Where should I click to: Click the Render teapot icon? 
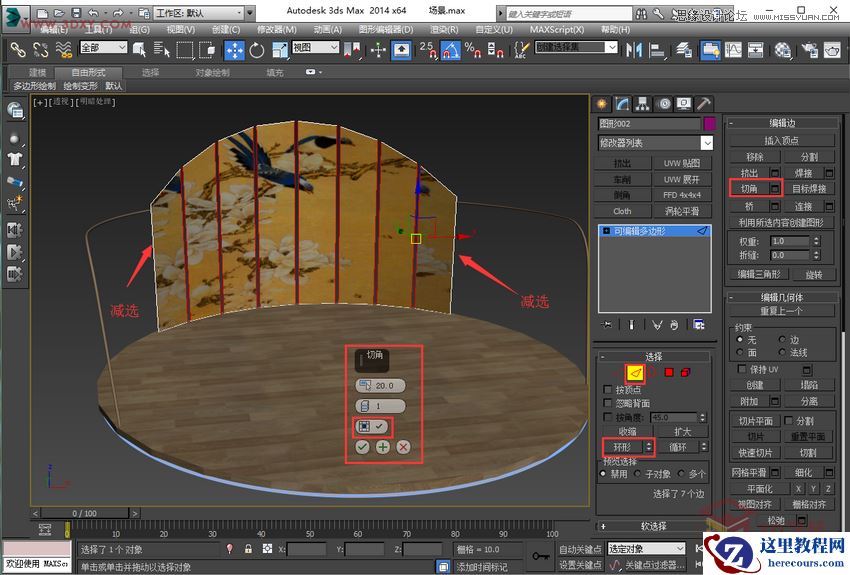pos(832,50)
